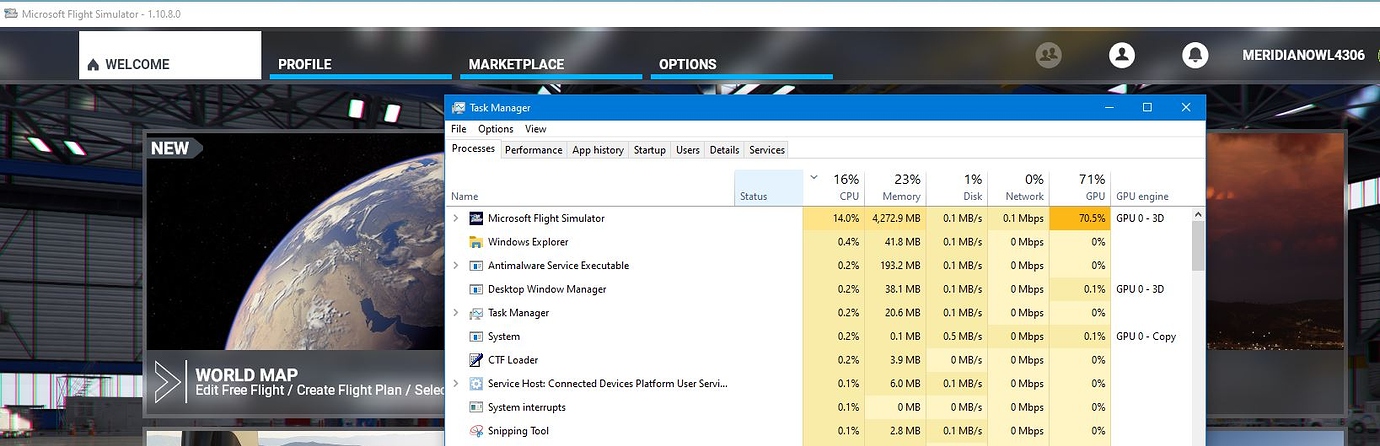Sort by the Status column header

(768, 188)
